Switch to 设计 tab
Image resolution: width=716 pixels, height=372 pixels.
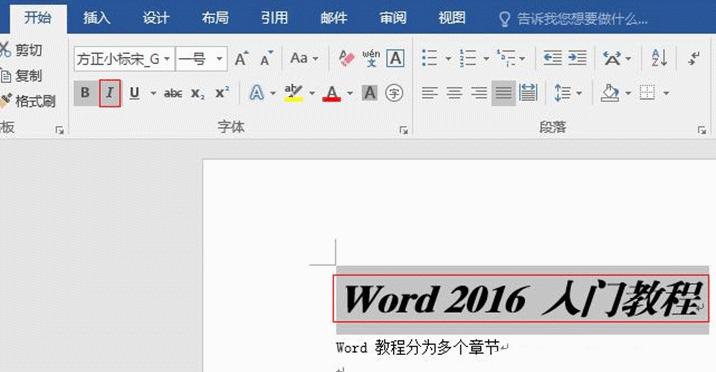156,18
